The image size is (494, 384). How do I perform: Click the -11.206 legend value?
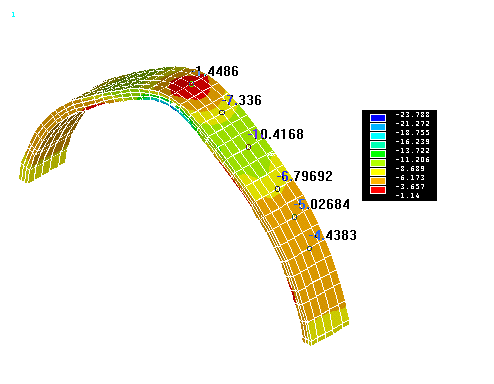click(413, 160)
